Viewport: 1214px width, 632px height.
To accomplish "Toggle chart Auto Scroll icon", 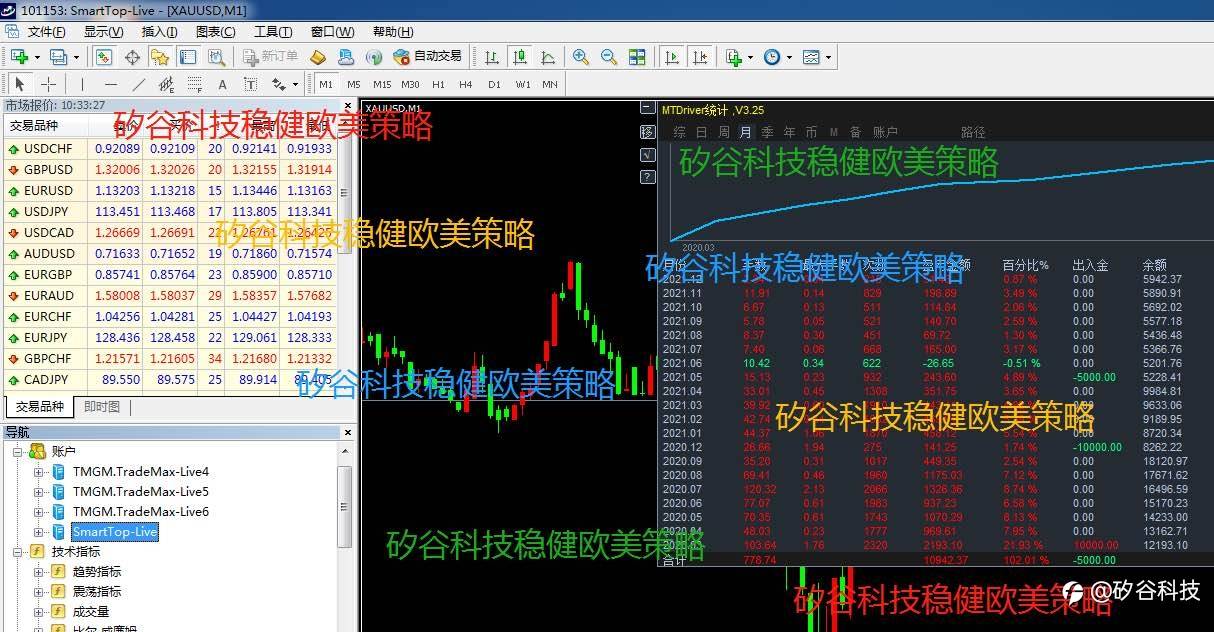I will click(672, 57).
